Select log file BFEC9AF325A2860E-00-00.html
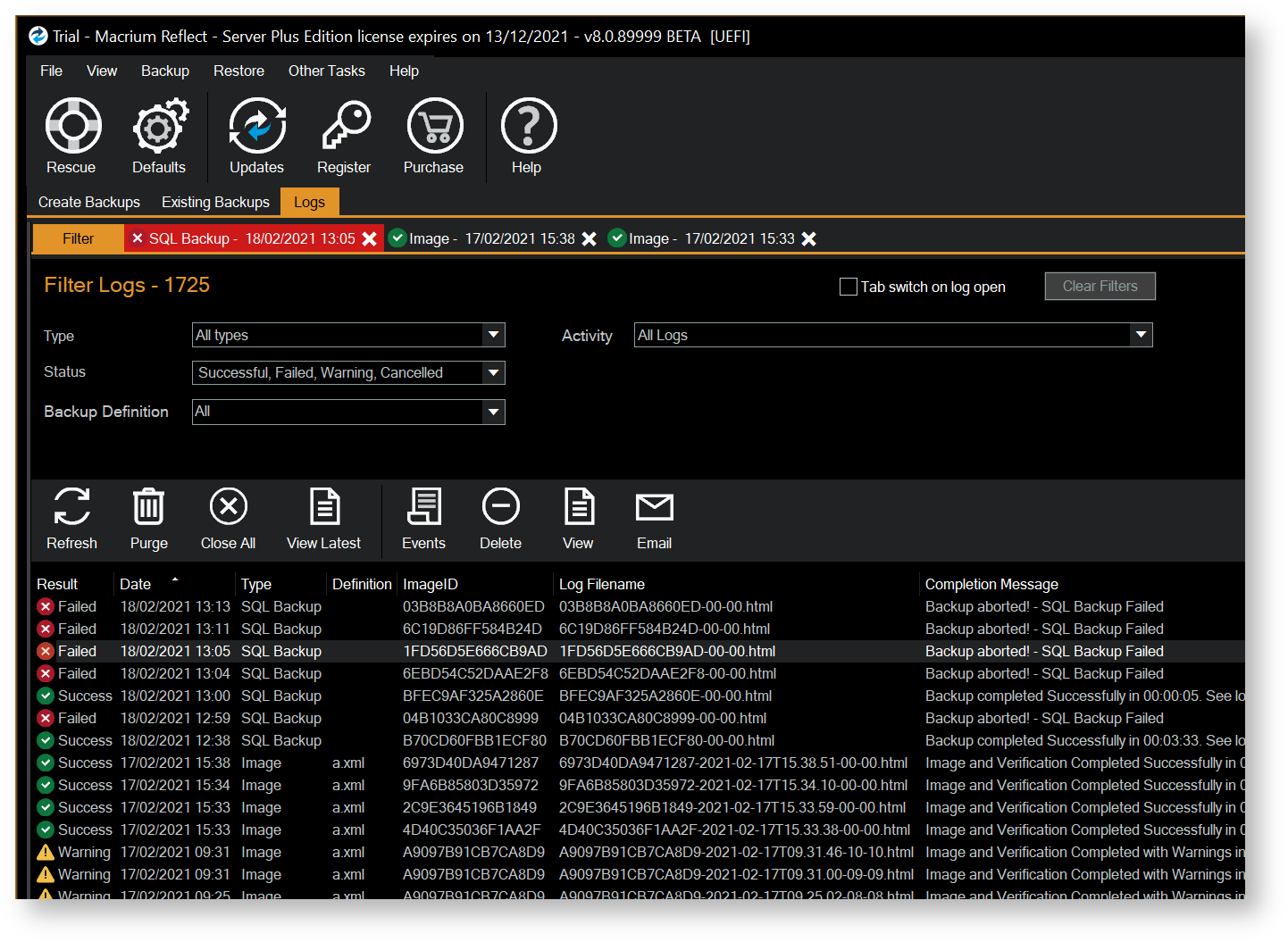This screenshot has width=1288, height=942. pyautogui.click(x=665, y=696)
